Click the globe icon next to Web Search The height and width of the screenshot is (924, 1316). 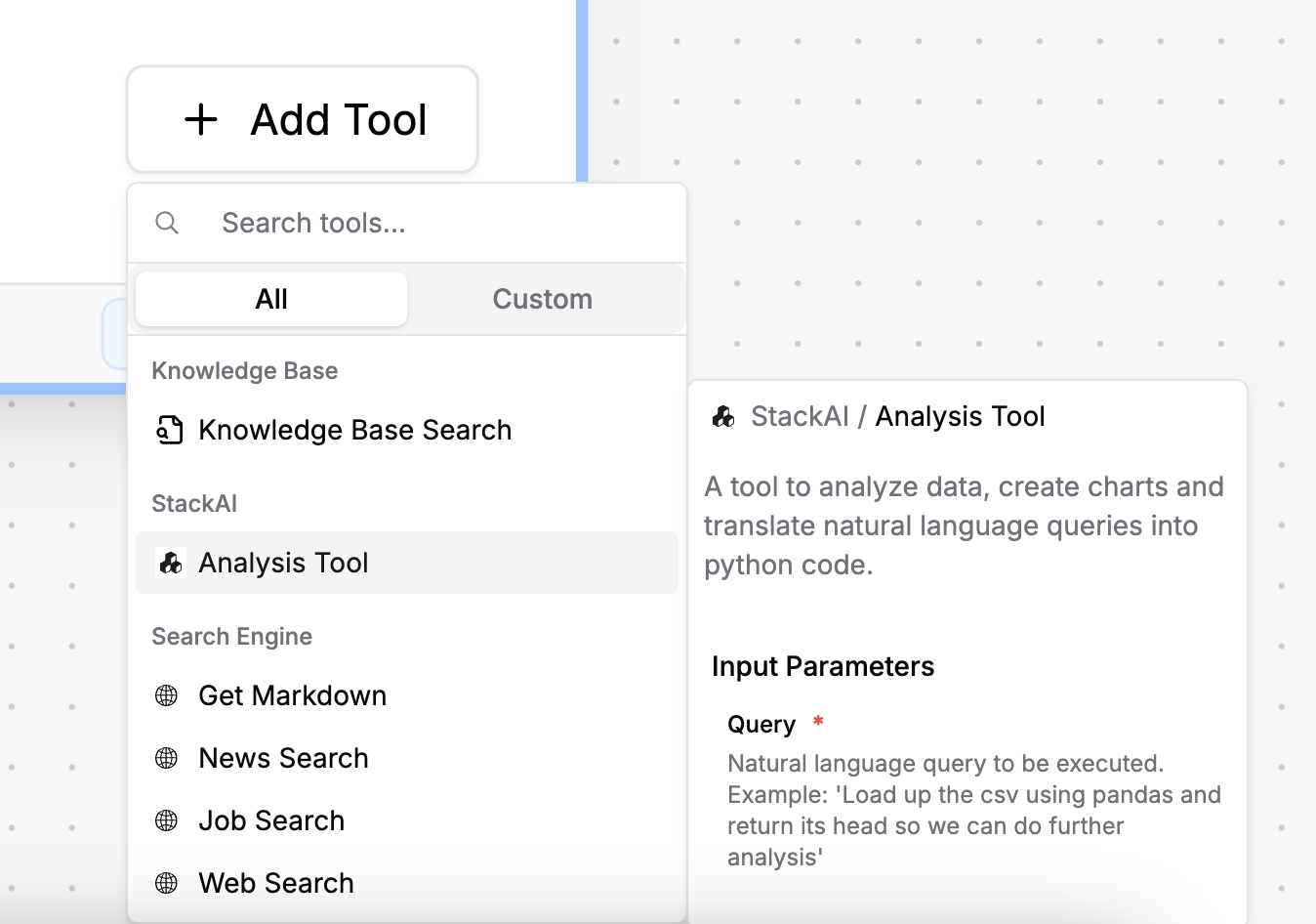click(x=167, y=883)
